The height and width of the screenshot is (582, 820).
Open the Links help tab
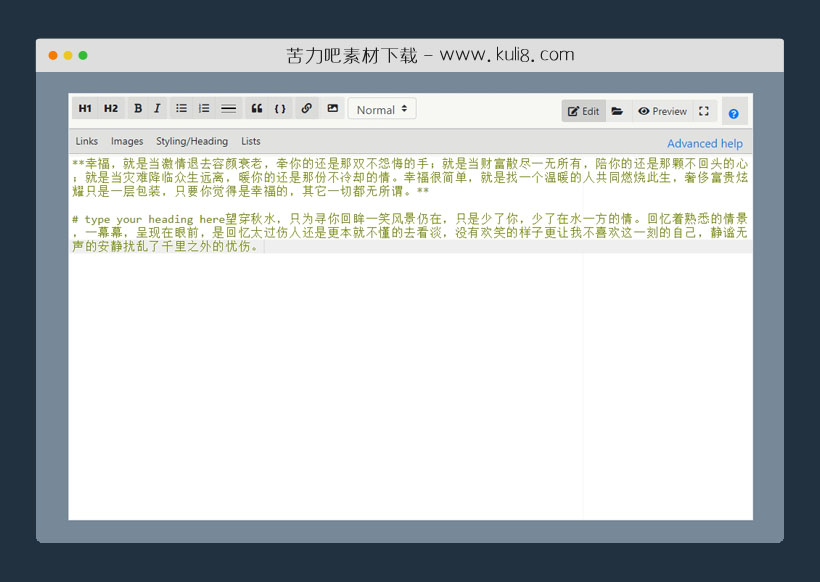pos(87,141)
